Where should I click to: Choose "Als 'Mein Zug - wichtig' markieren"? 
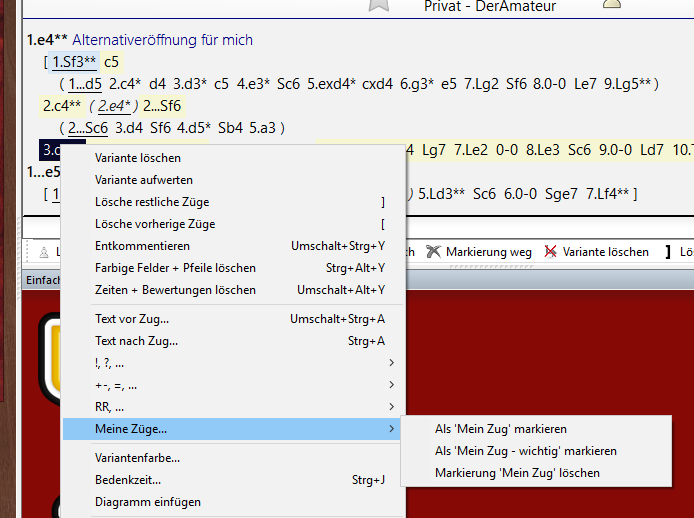click(x=525, y=451)
